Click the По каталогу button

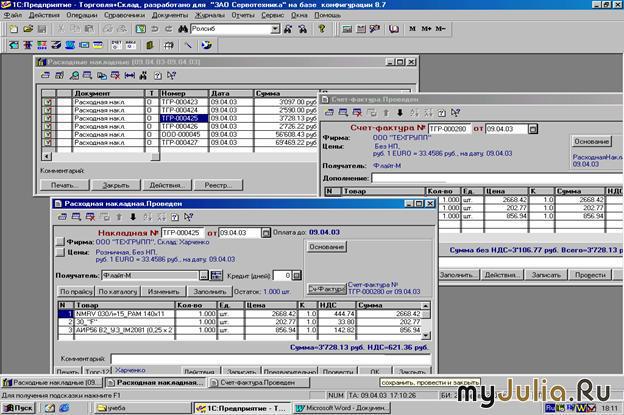click(118, 292)
